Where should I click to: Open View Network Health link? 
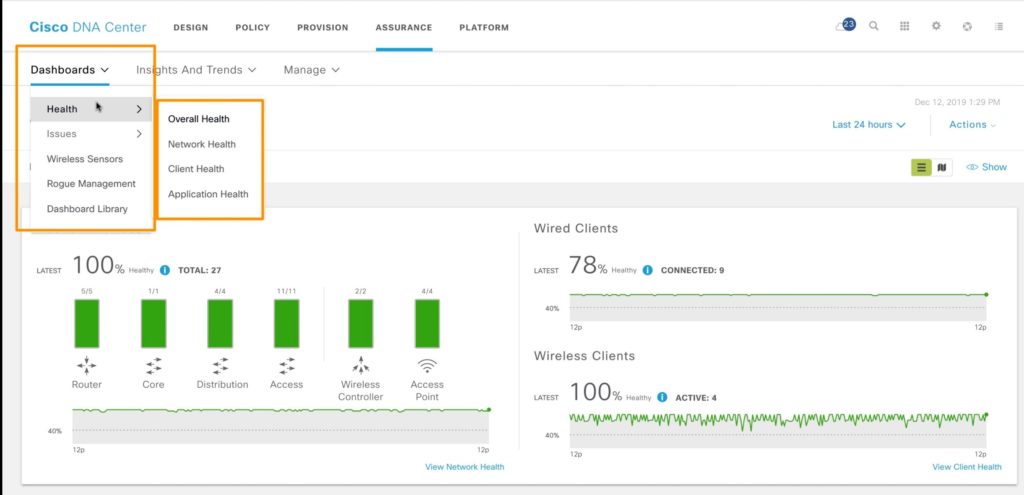click(x=464, y=467)
